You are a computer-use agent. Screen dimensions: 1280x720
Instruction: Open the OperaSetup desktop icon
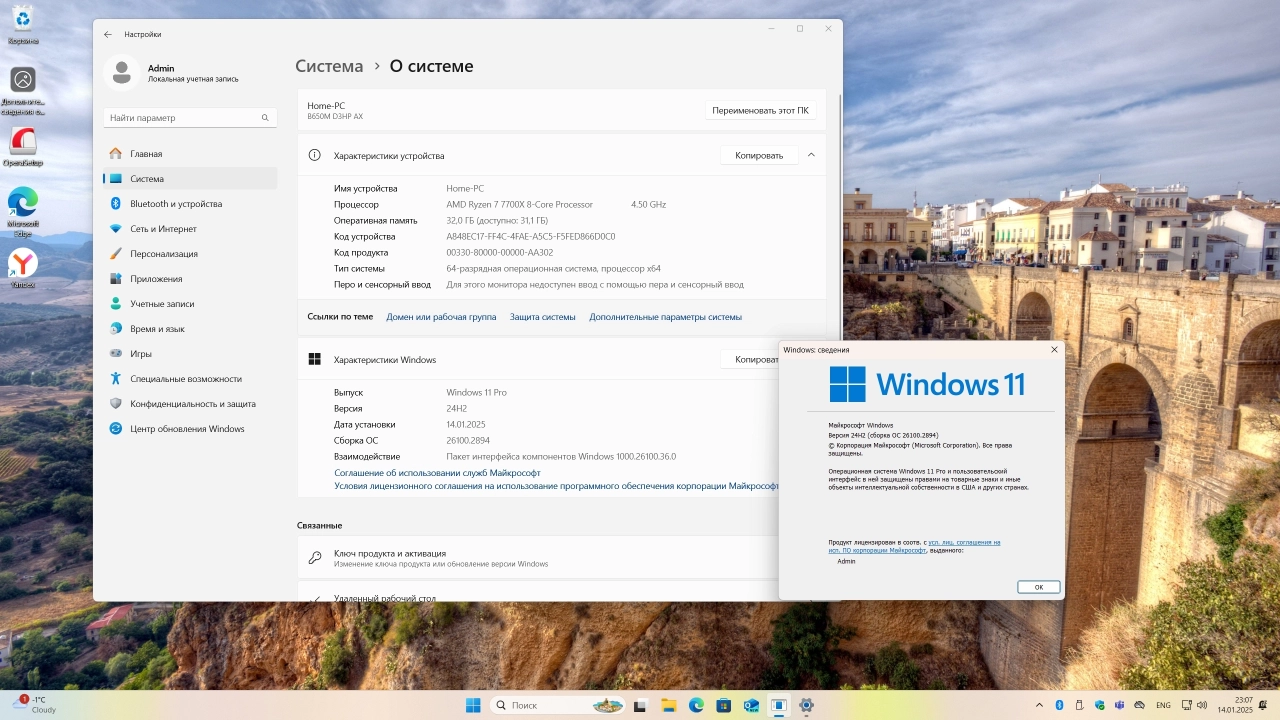coord(22,146)
